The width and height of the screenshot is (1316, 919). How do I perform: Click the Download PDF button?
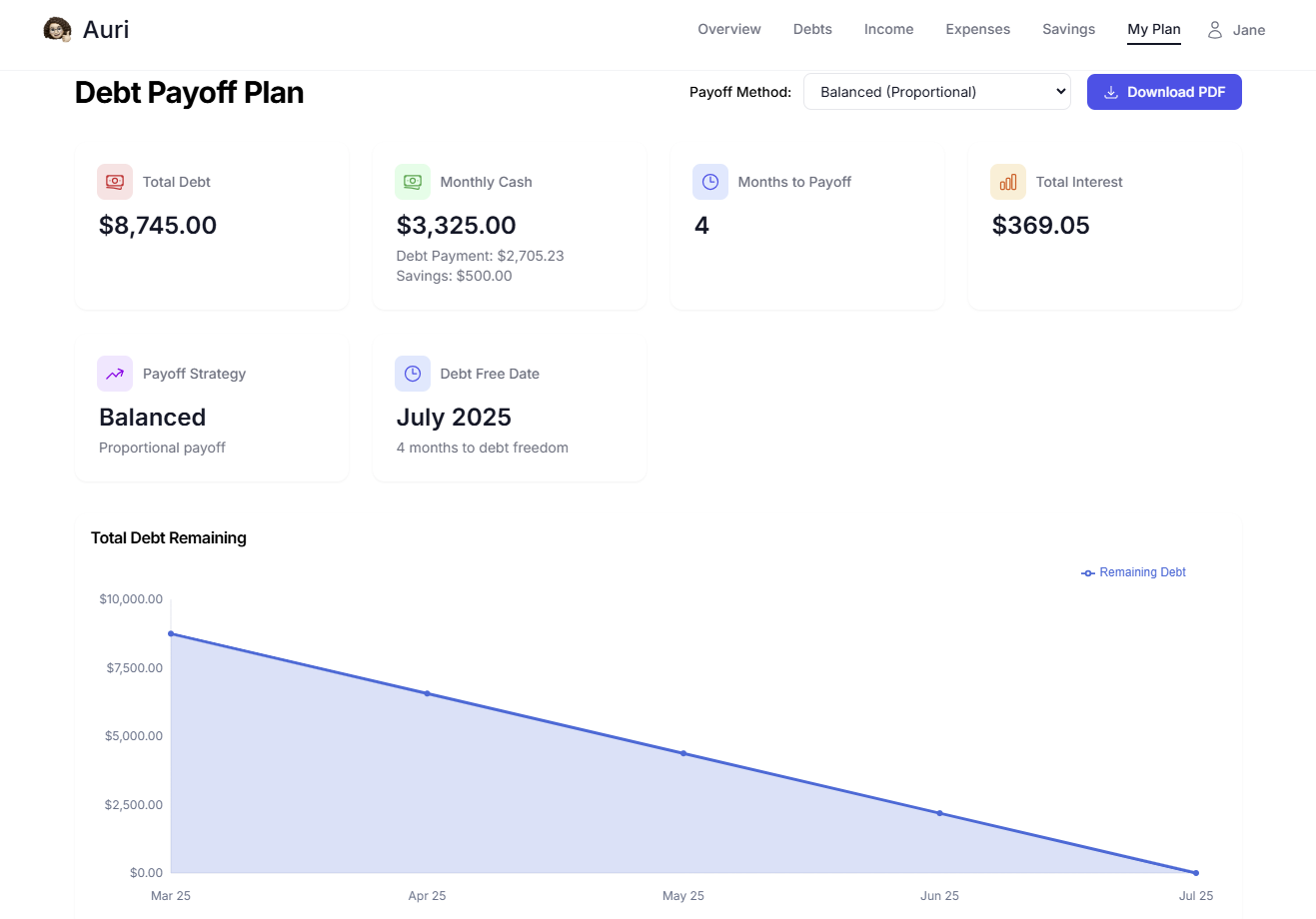coord(1164,91)
